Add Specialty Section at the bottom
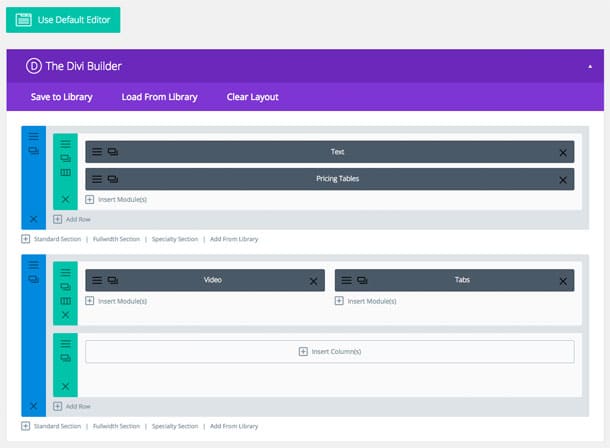610x448 pixels. (x=175, y=426)
